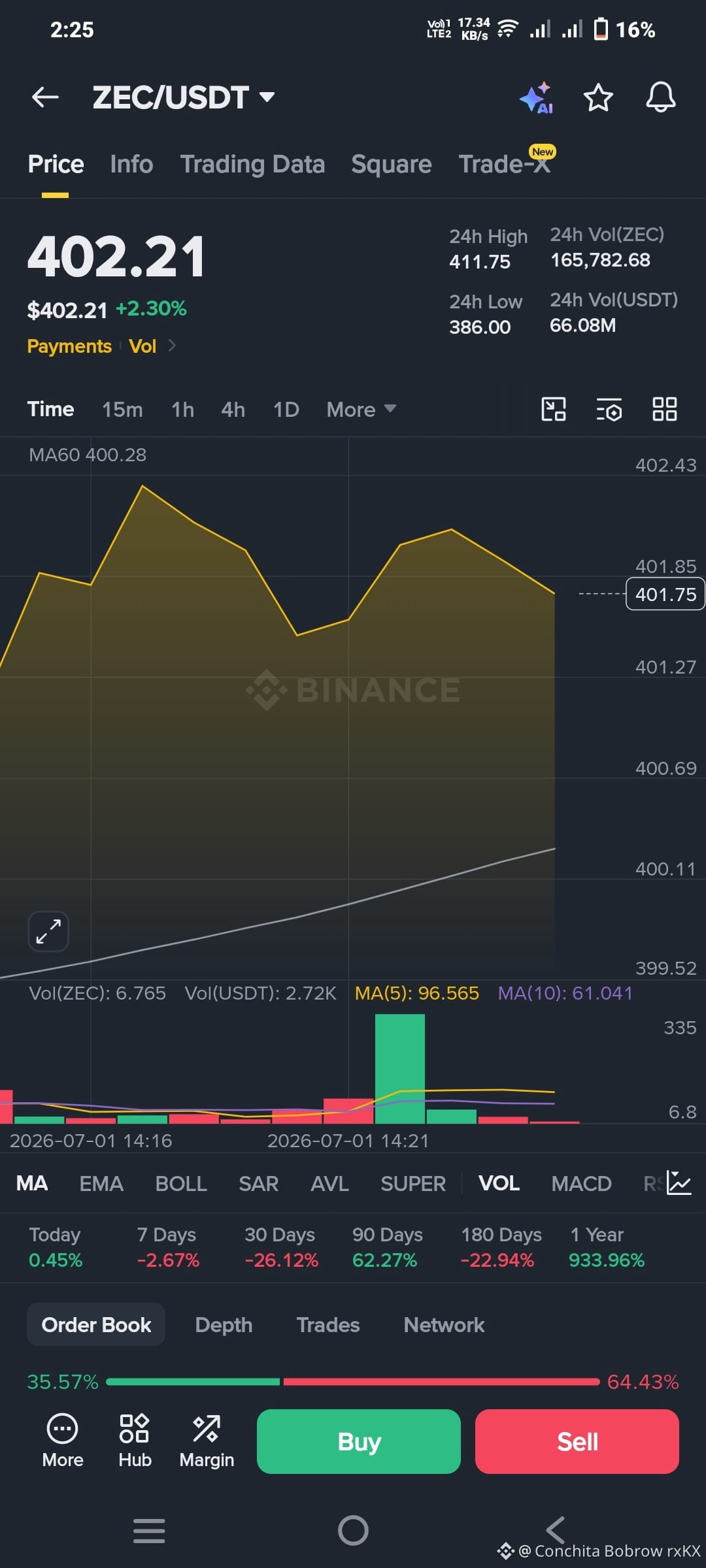Tap the Vol tag link

[x=143, y=346]
